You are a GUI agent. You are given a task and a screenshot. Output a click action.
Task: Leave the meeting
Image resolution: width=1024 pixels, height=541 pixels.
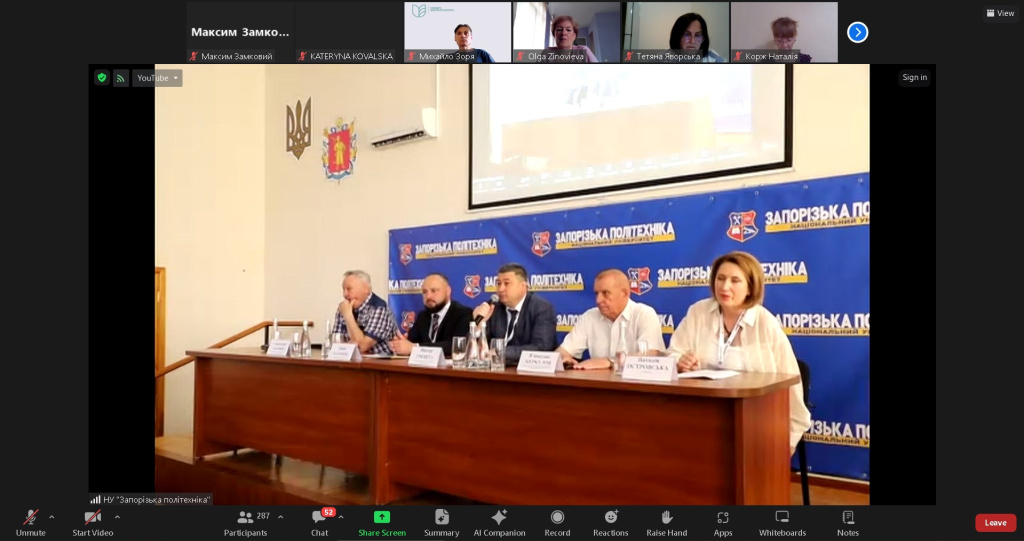tap(995, 523)
